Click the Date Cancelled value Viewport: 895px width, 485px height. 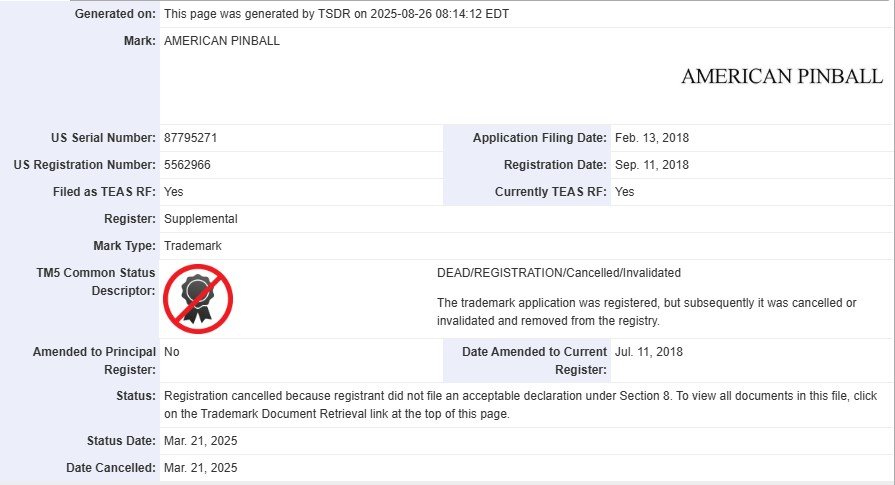200,468
